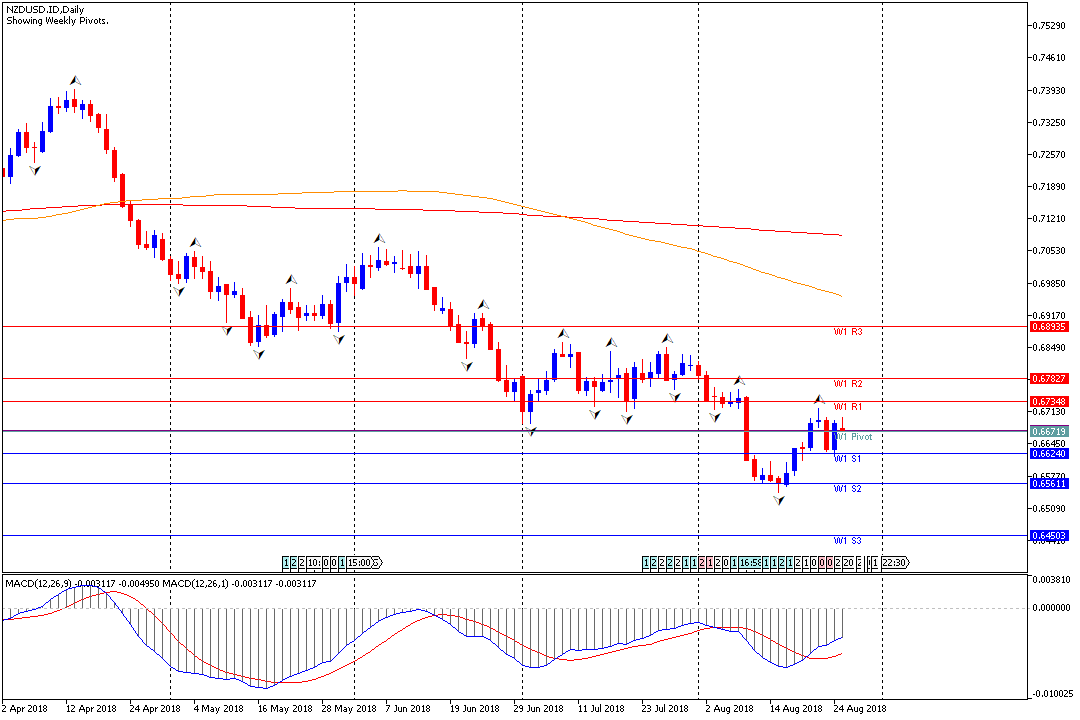1080x720 pixels.
Task: Select the W1 R2 resistance label
Action: pos(848,384)
